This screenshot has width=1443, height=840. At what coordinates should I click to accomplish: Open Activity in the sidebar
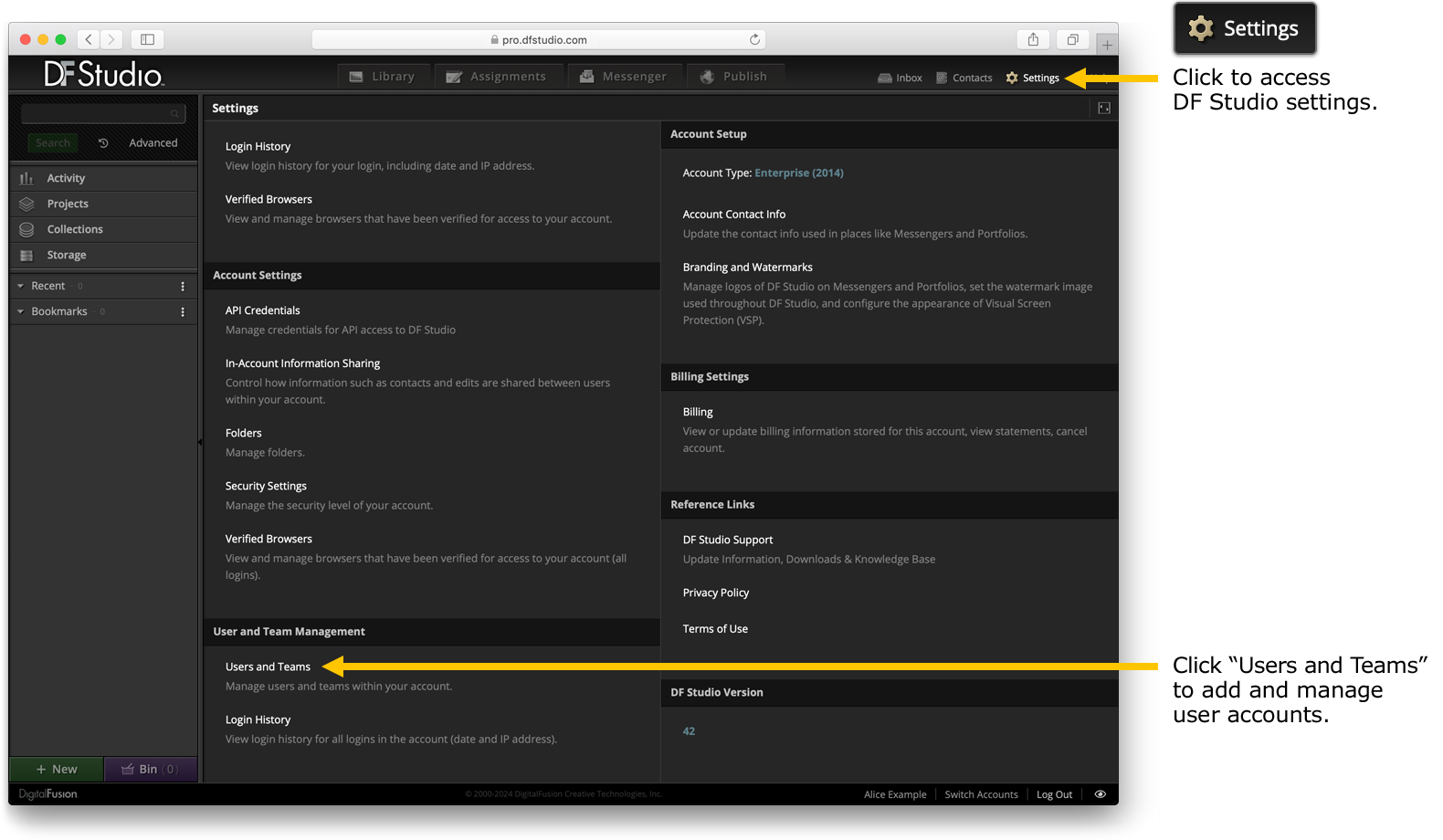103,178
